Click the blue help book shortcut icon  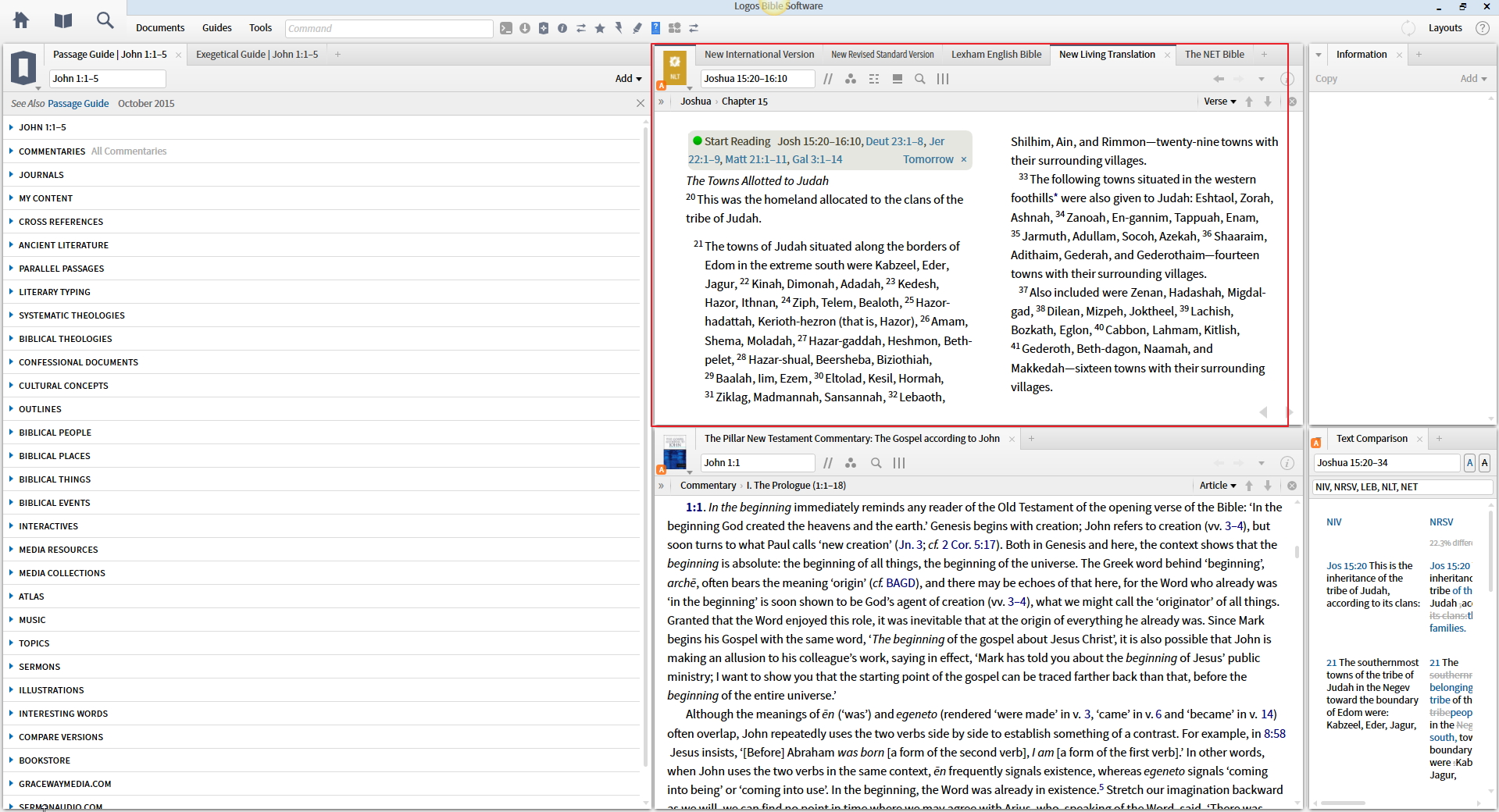click(656, 28)
